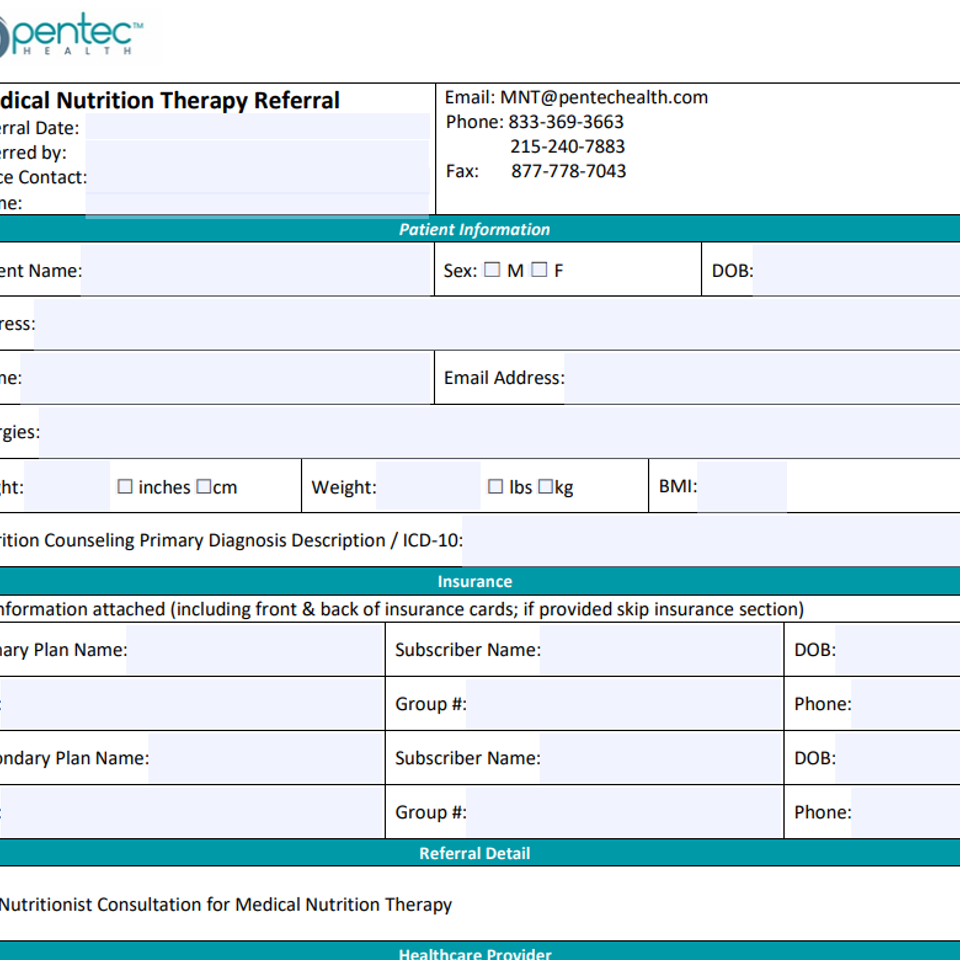Focus the Primary Plan Name field

click(255, 650)
